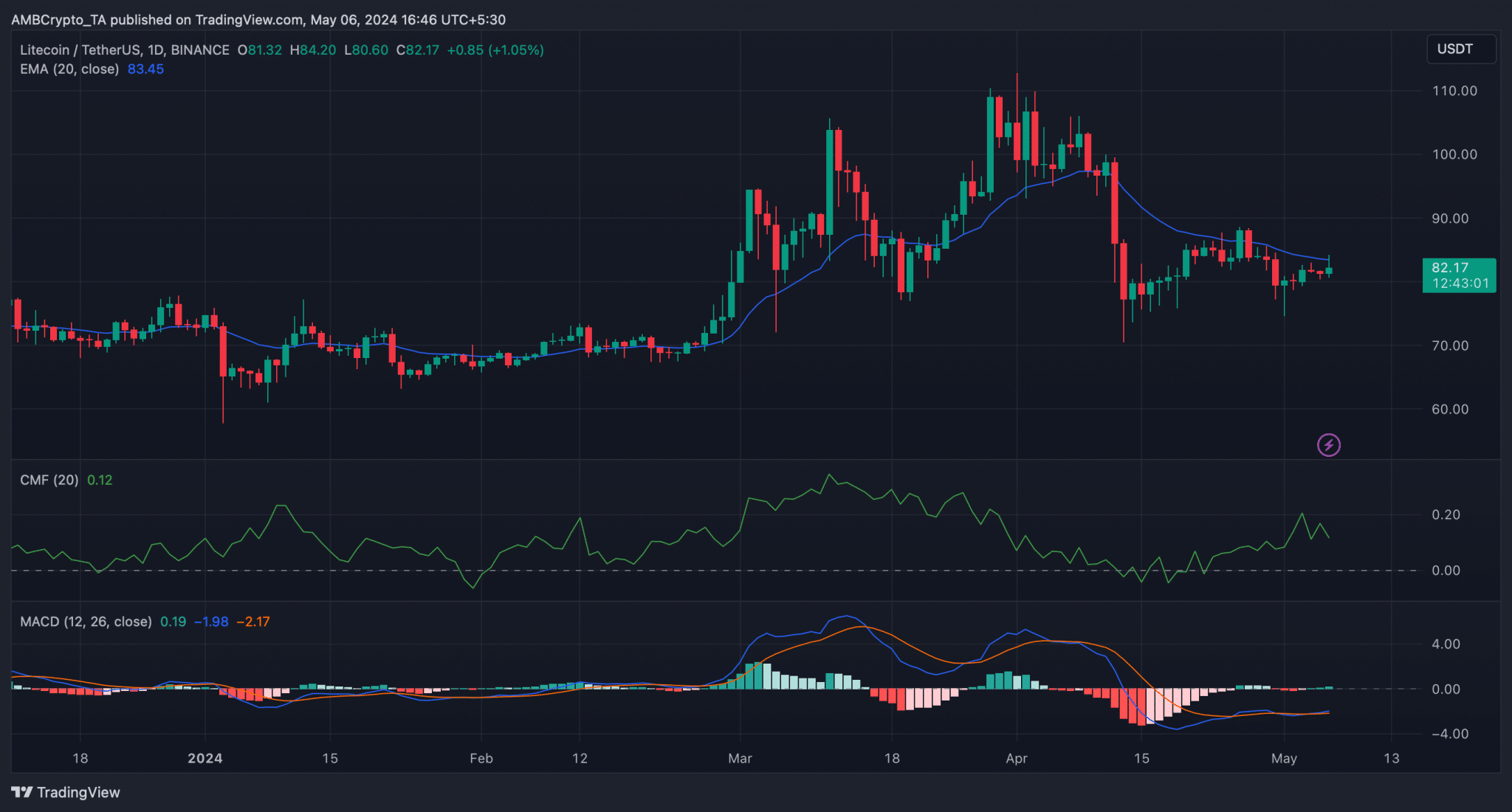The width and height of the screenshot is (1512, 812).
Task: Click the current price label 82.17
Action: (x=1459, y=275)
